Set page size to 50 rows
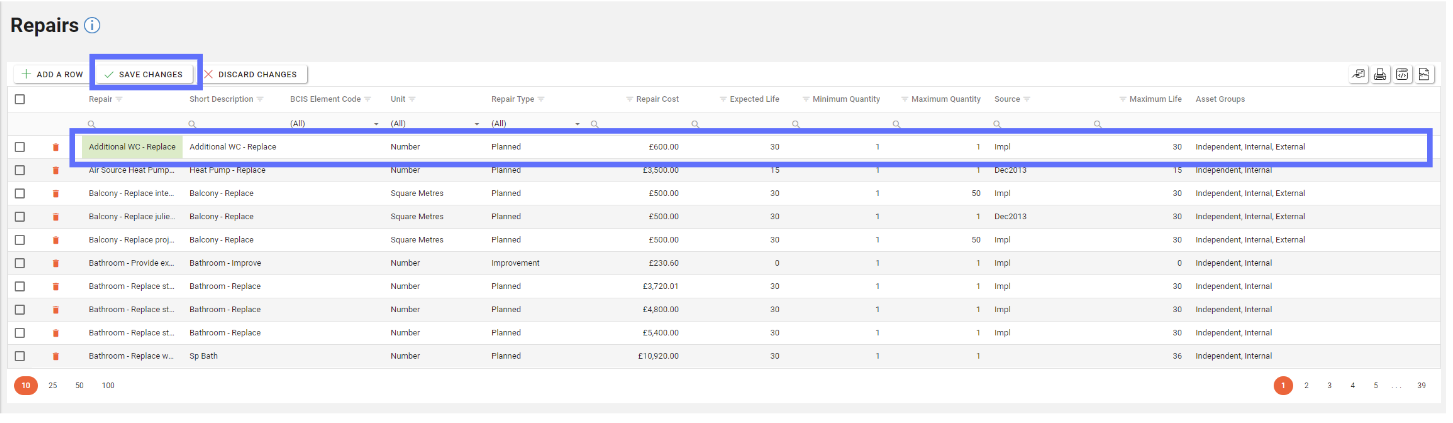 point(79,385)
